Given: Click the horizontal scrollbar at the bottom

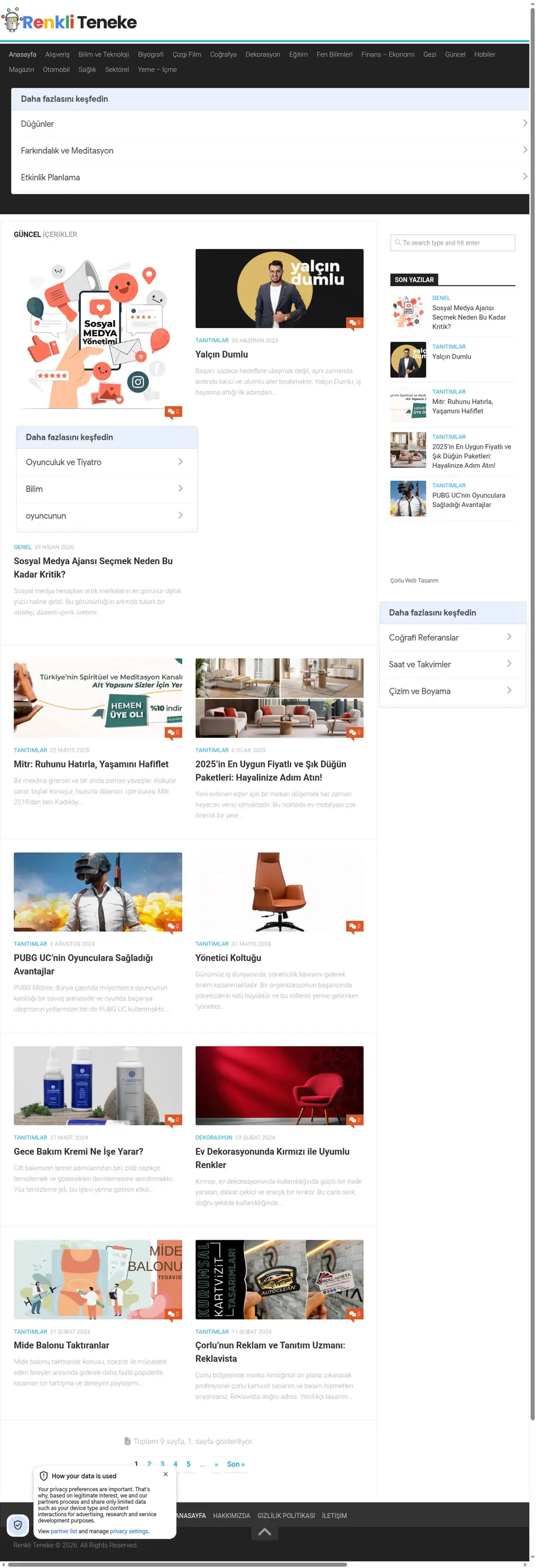Looking at the screenshot, I should 177,1564.
